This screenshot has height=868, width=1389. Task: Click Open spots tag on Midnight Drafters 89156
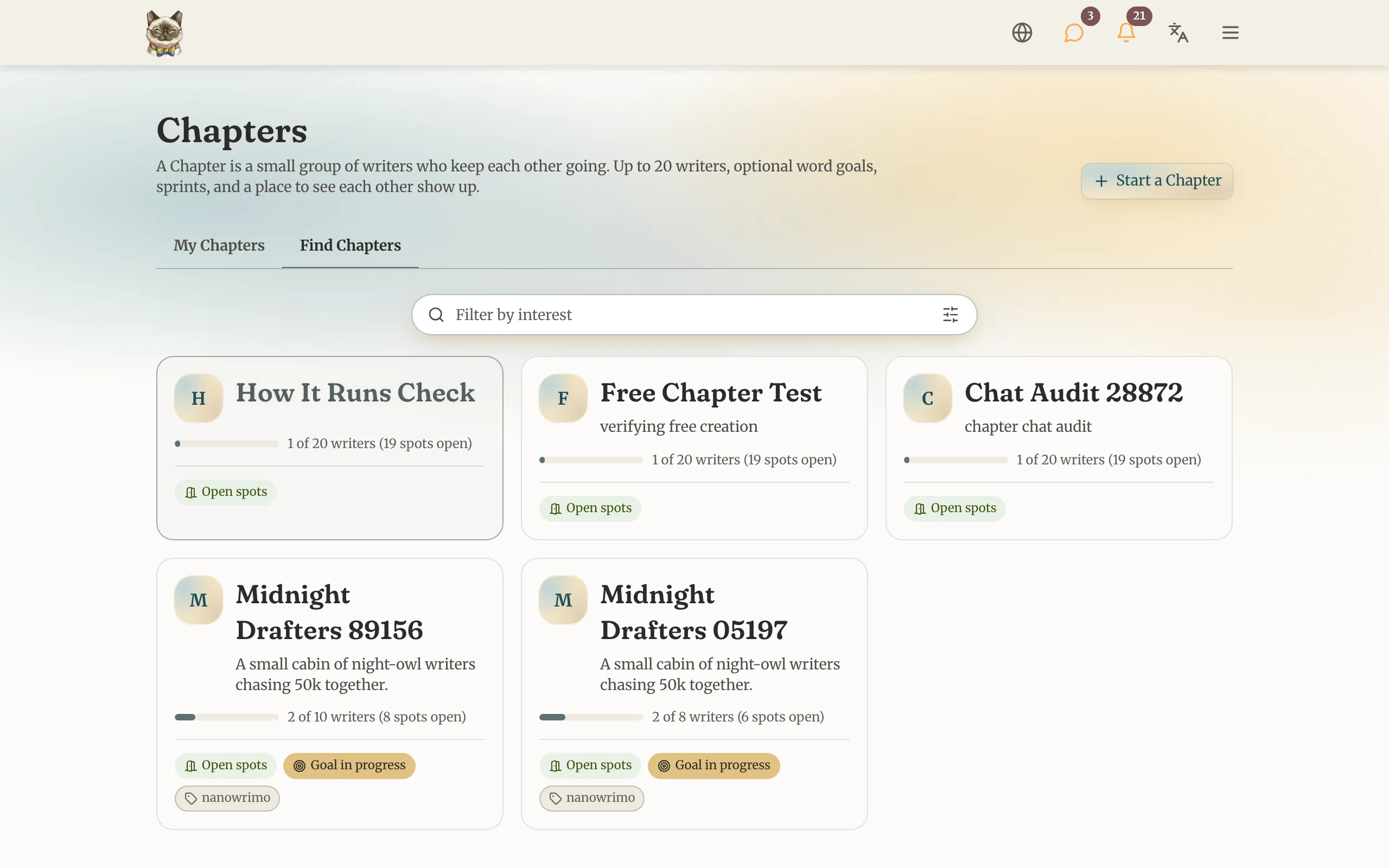point(226,765)
